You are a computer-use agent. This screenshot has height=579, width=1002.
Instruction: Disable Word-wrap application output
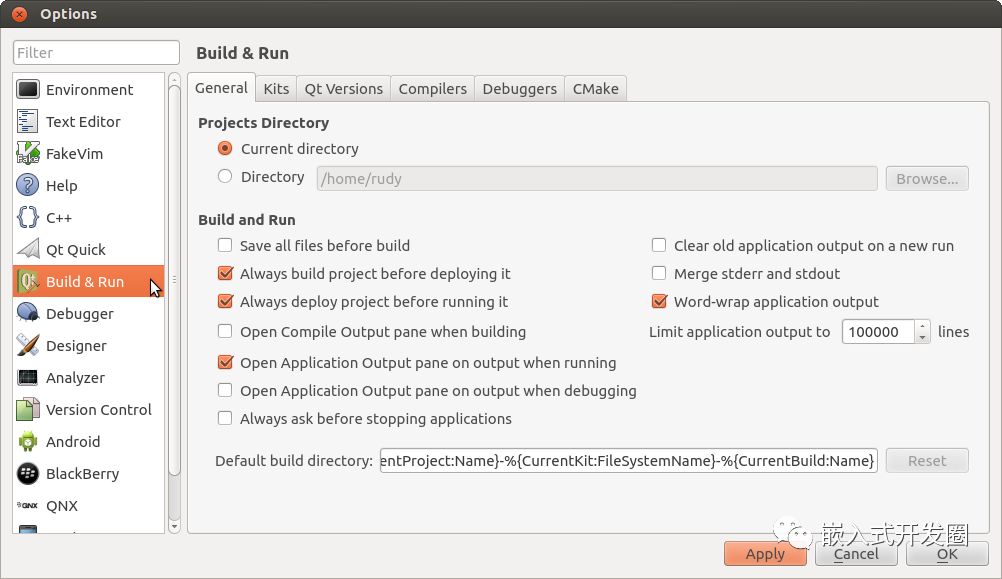pyautogui.click(x=659, y=301)
